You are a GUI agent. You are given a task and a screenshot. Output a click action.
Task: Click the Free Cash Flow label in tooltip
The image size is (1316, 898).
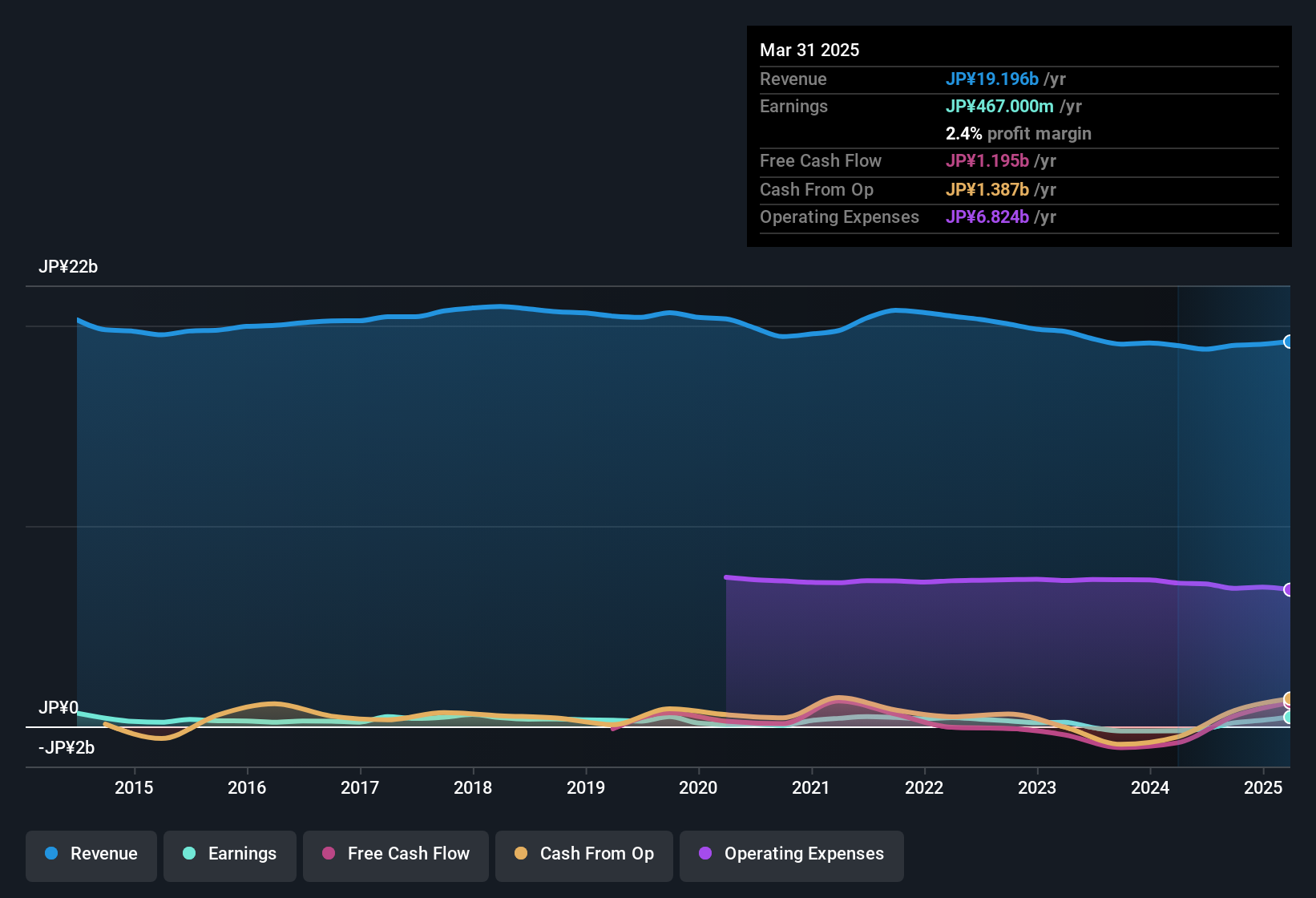click(x=821, y=160)
